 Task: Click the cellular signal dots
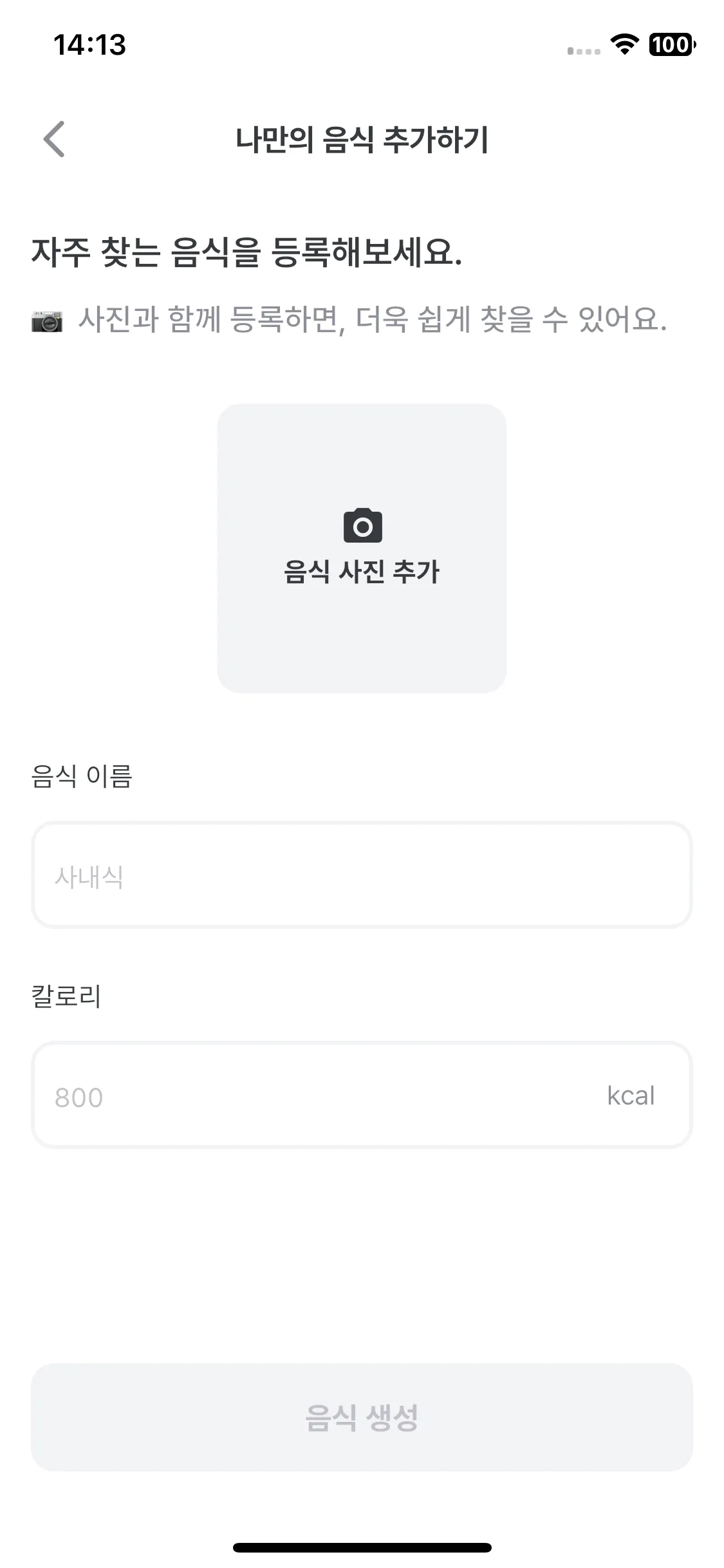coord(584,51)
